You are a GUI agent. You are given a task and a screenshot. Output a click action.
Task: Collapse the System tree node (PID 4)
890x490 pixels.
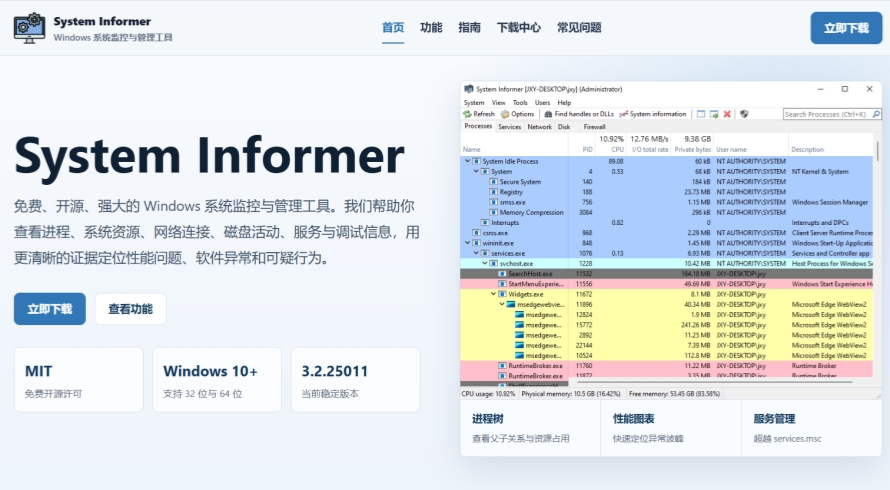click(x=476, y=171)
